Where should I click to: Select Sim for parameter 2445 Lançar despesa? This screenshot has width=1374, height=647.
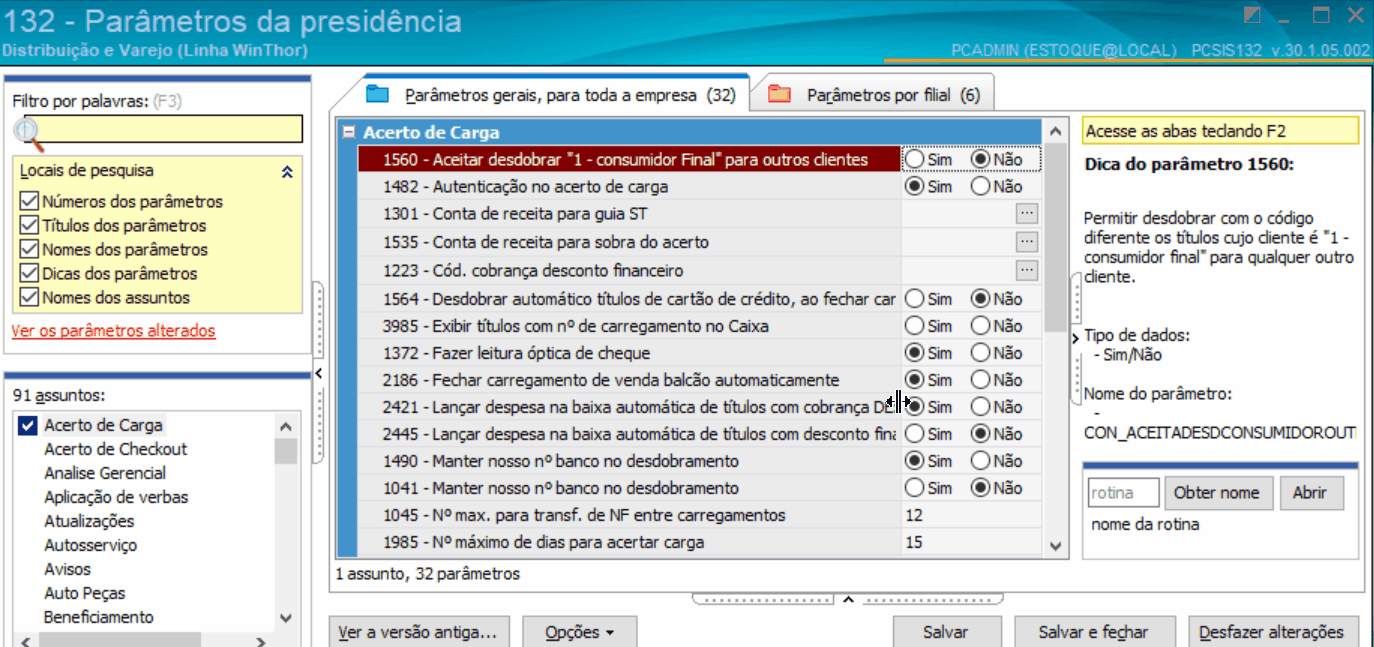914,434
